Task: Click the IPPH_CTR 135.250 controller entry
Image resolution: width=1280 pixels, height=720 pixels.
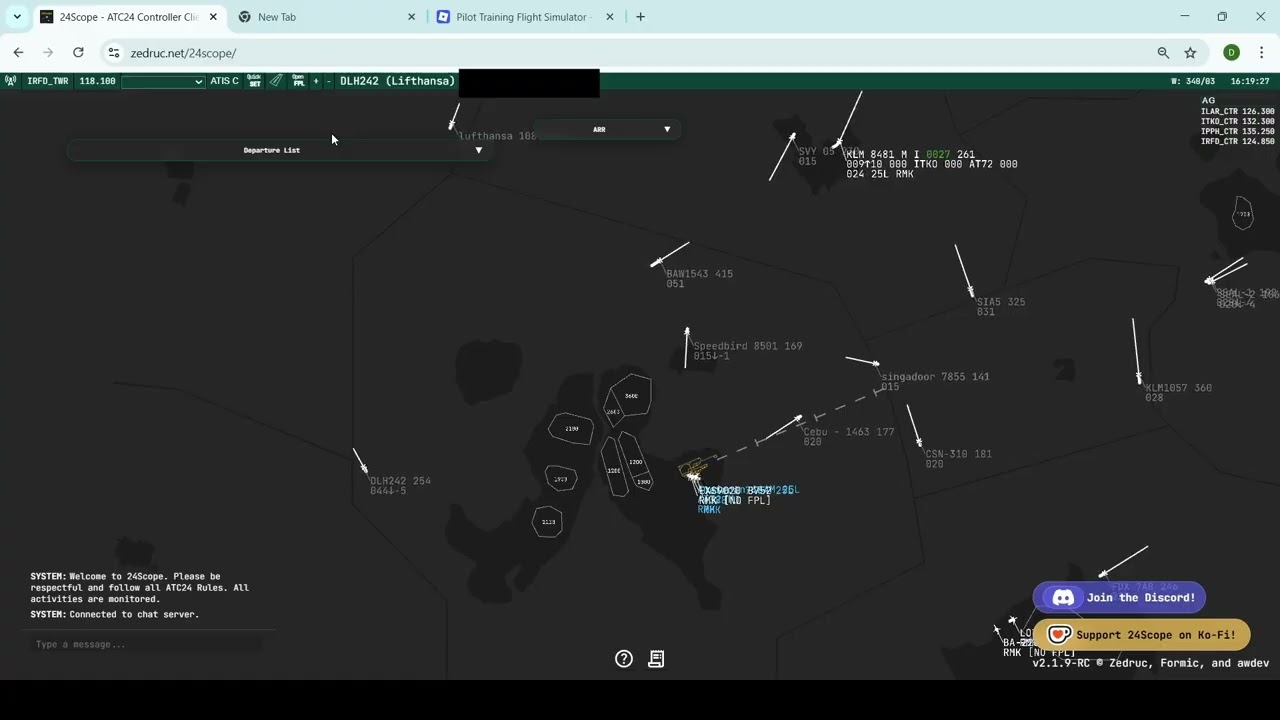Action: [x=1237, y=132]
